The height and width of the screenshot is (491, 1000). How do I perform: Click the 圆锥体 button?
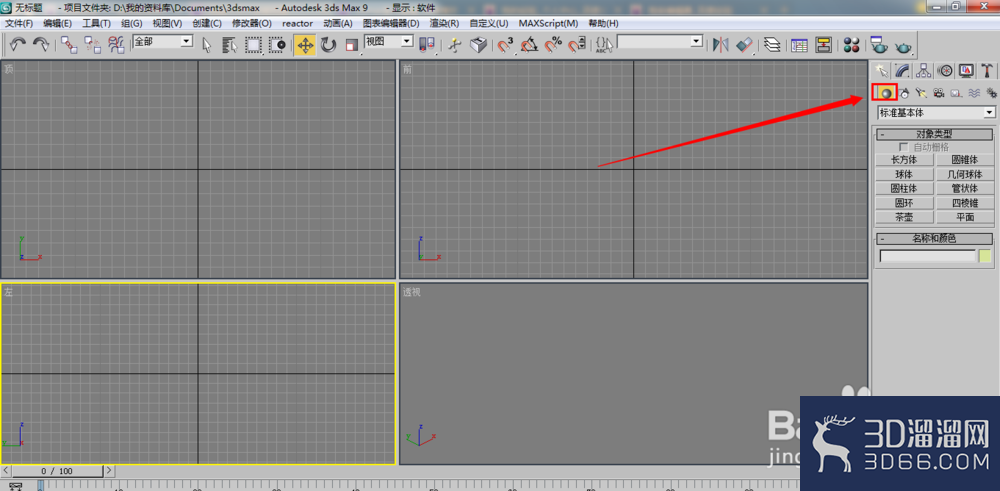tap(964, 160)
